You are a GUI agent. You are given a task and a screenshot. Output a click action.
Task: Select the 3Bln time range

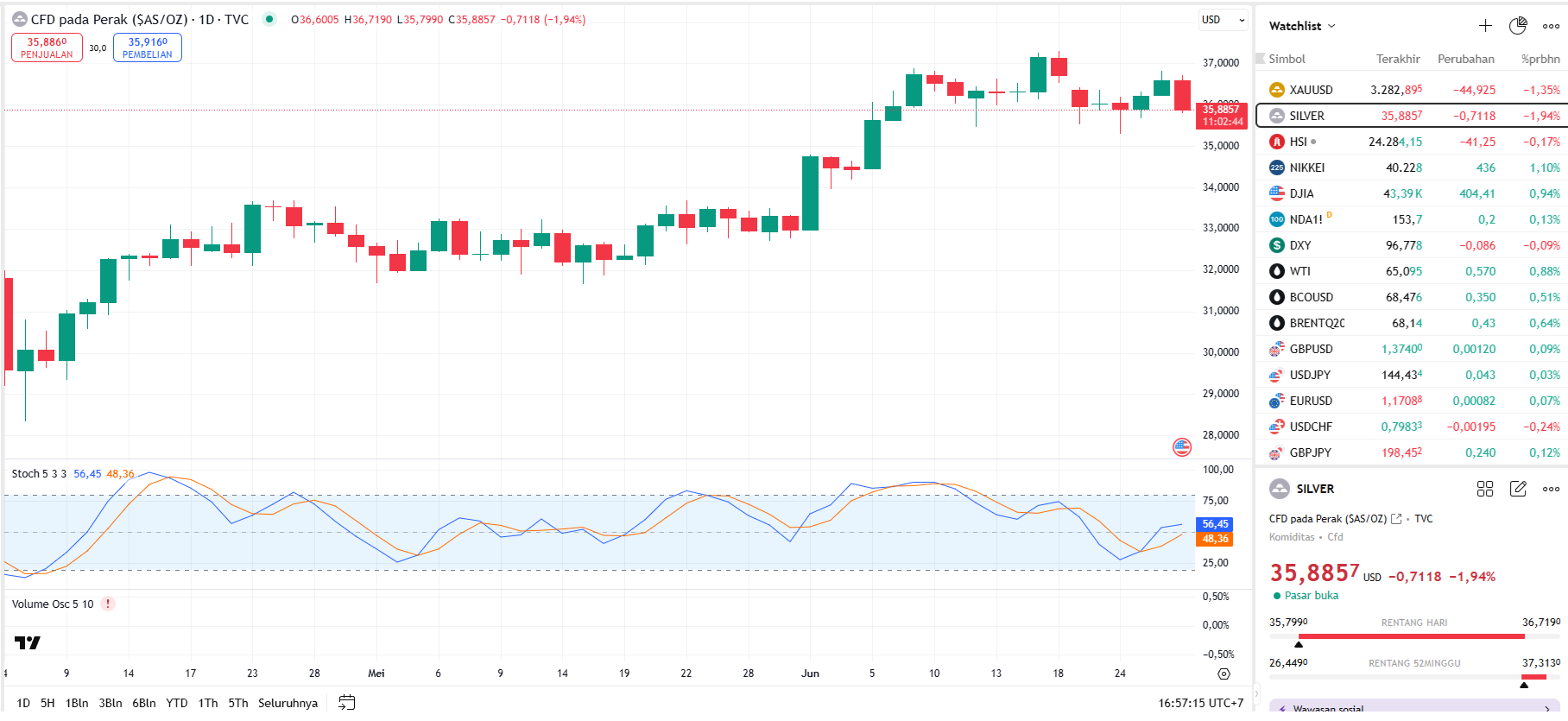[x=111, y=703]
